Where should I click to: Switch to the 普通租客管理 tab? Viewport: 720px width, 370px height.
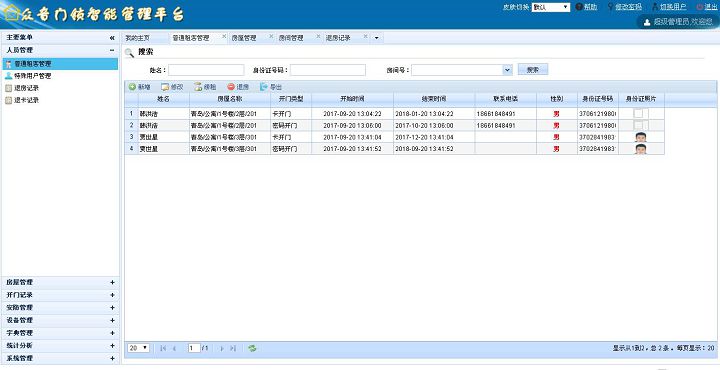191,38
